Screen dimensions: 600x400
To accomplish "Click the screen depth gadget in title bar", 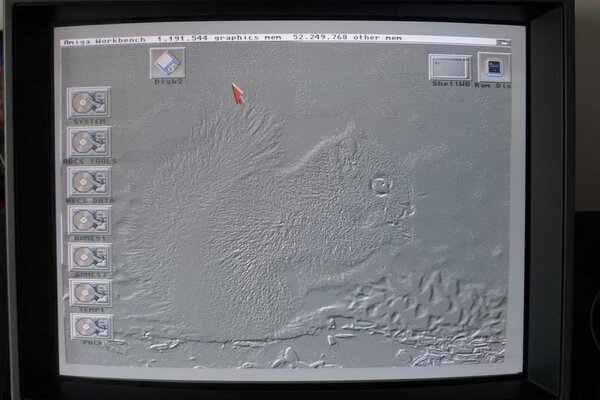I will coord(503,40).
